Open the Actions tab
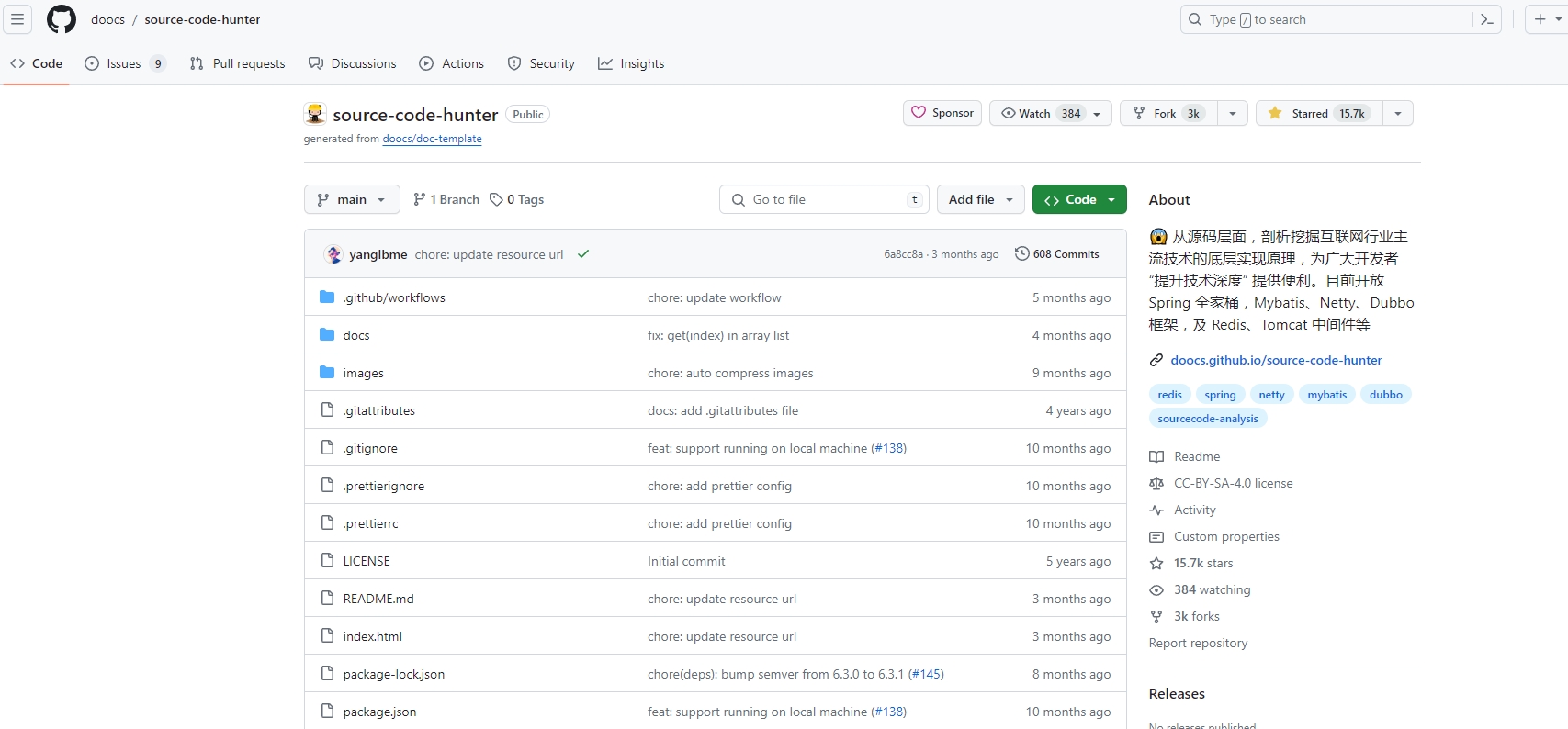This screenshot has height=729, width=1568. pos(452,63)
